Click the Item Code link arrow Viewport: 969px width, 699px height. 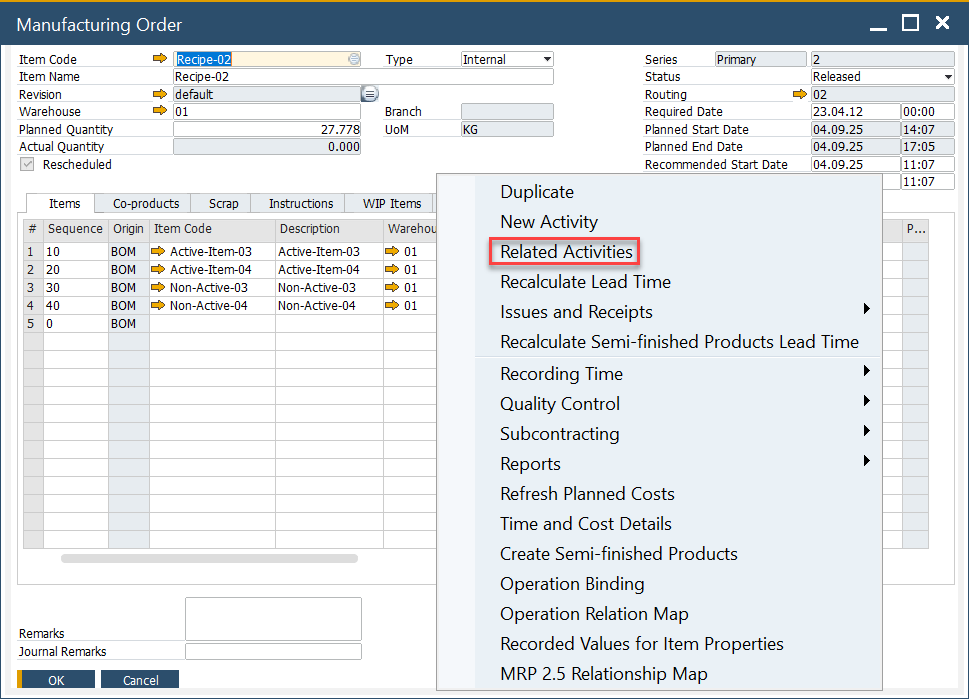pos(160,59)
